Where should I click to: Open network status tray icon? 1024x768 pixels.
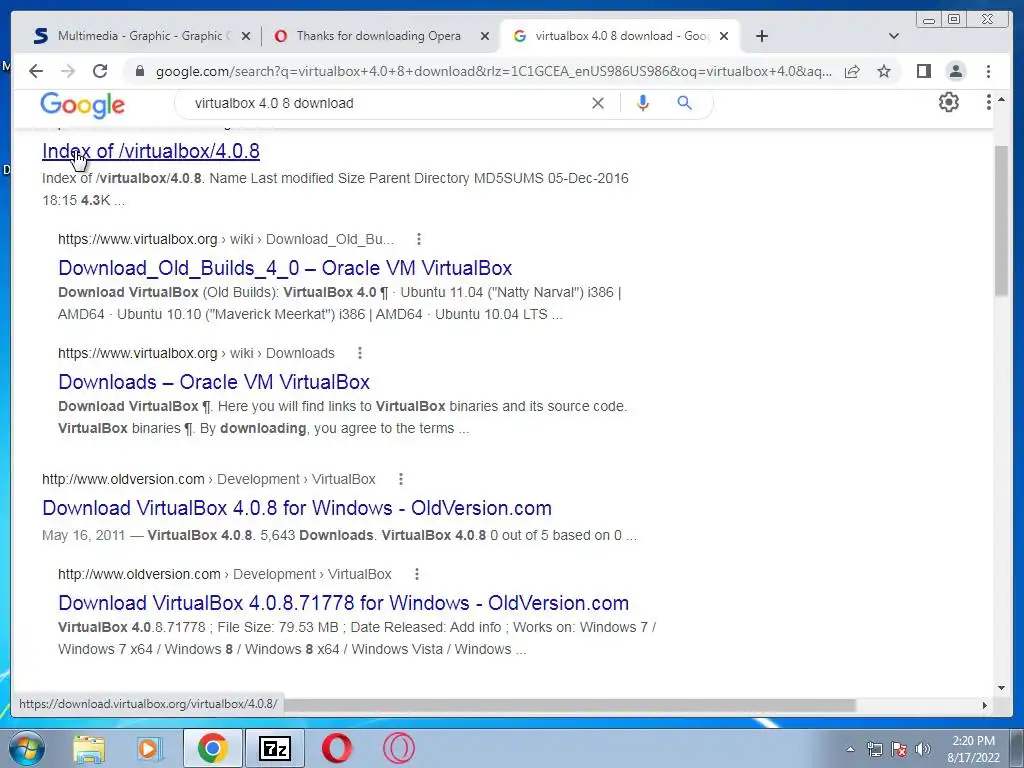point(874,749)
